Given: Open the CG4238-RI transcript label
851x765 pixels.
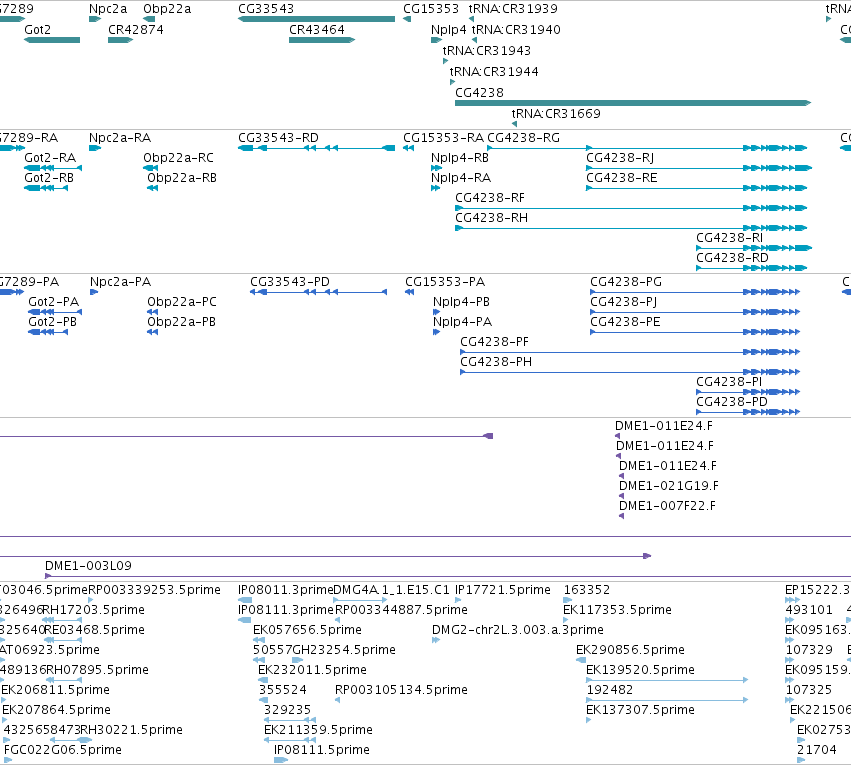Looking at the screenshot, I should (730, 238).
